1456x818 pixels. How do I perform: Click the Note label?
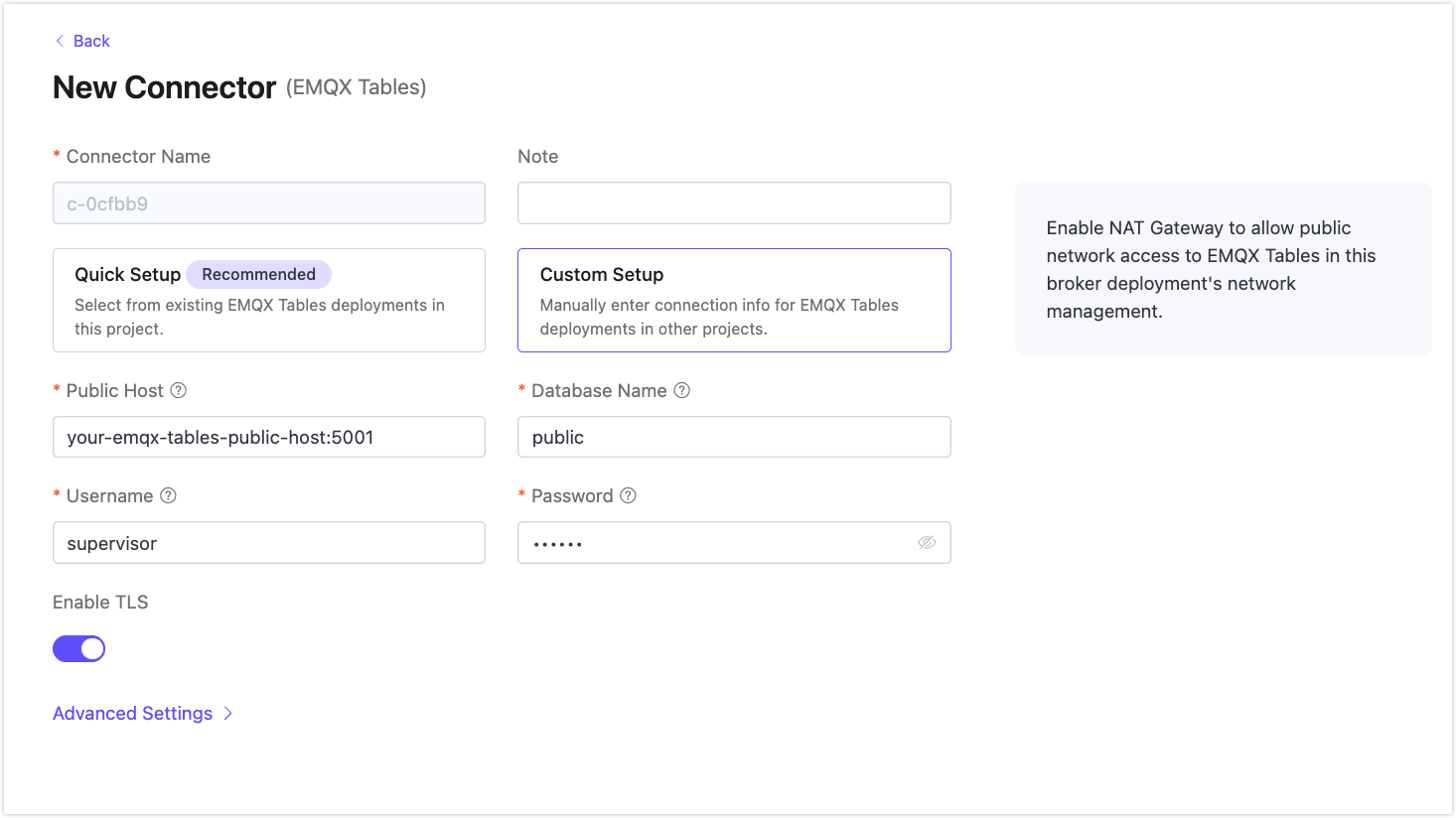click(x=538, y=156)
